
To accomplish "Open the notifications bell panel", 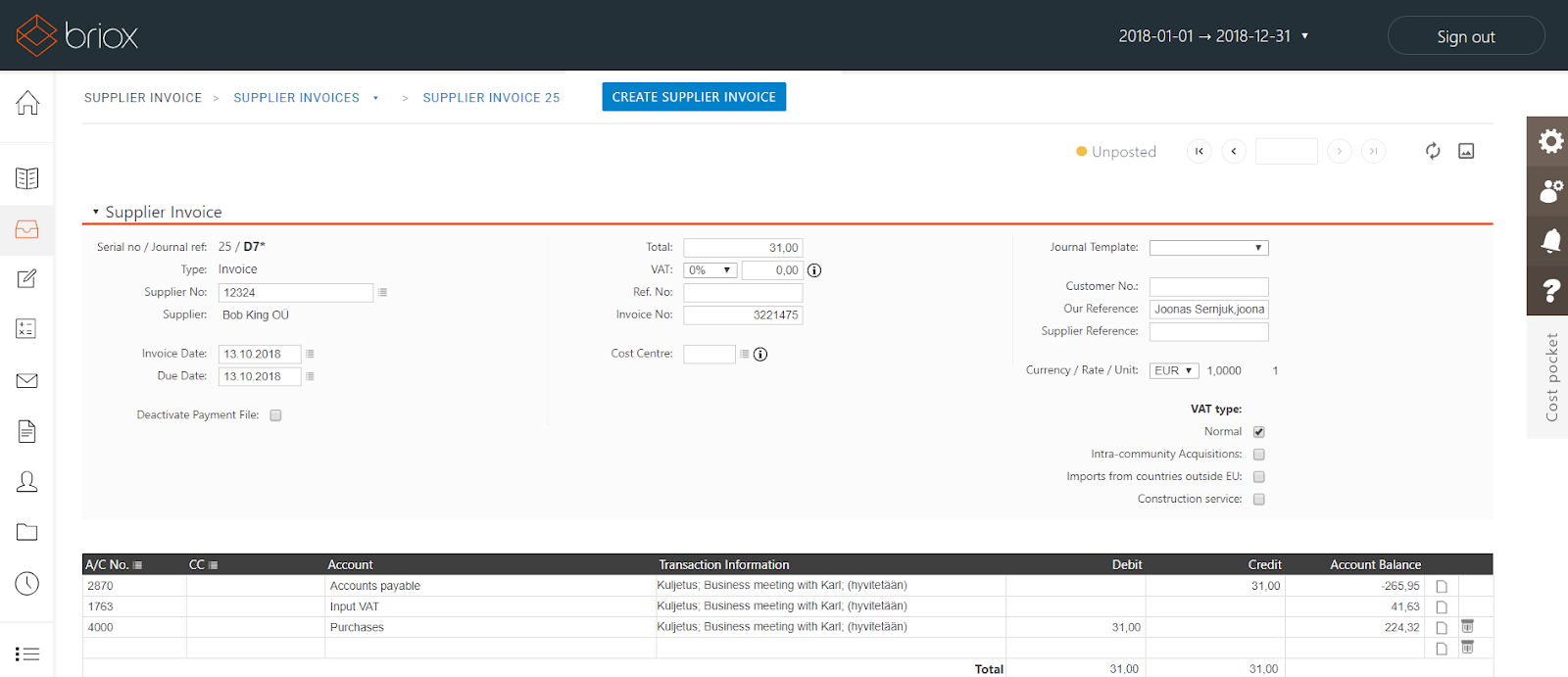I will coord(1550,241).
